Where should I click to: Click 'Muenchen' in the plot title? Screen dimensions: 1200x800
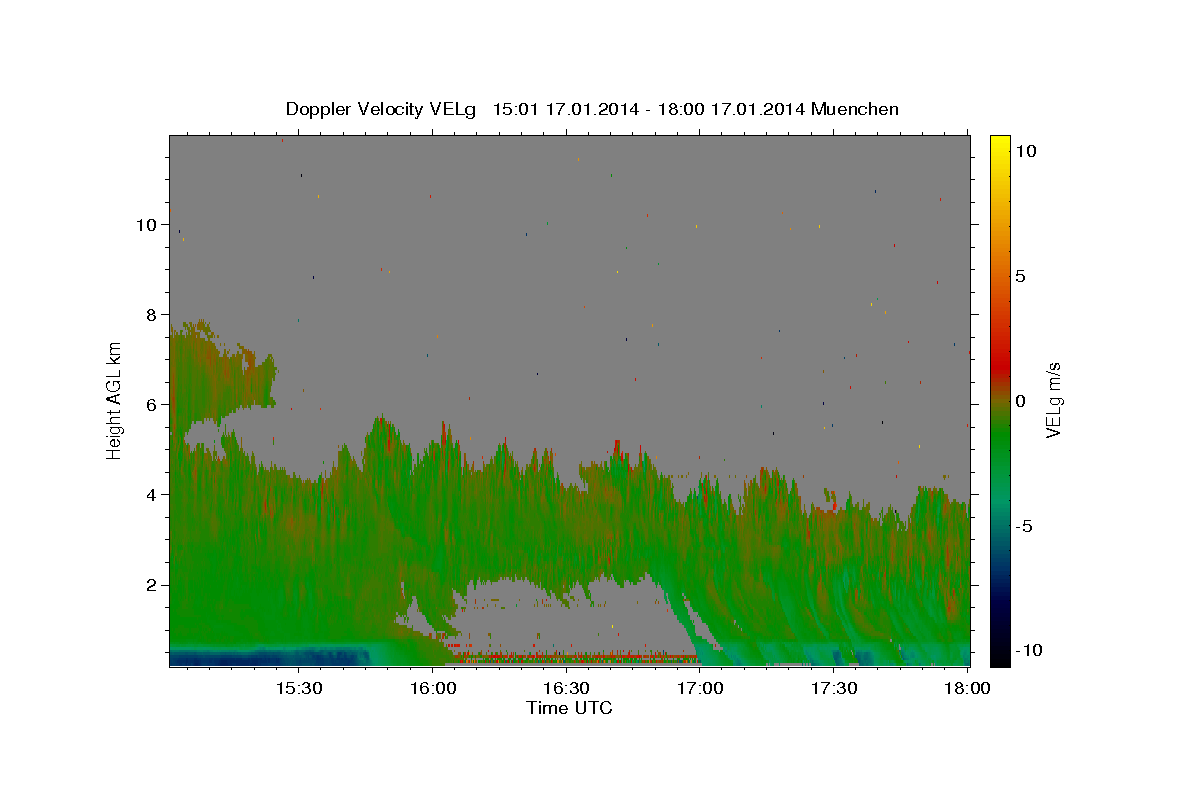coord(856,109)
